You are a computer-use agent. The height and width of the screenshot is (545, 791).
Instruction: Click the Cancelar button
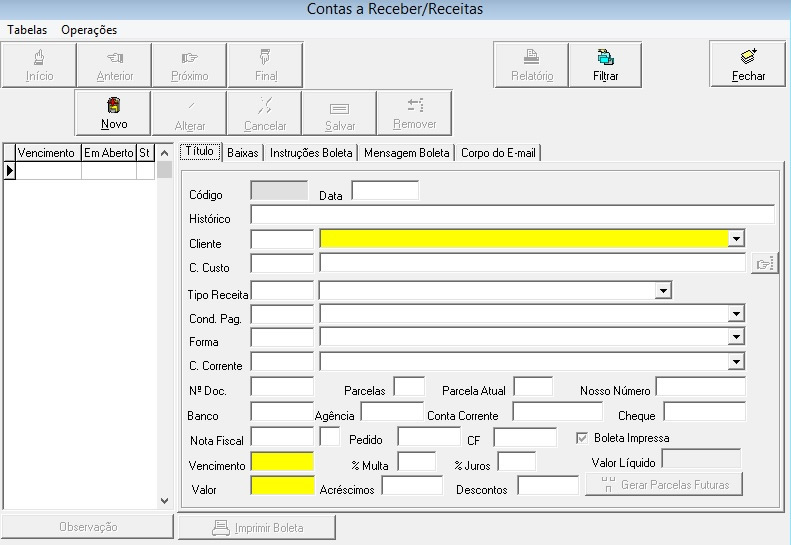pos(264,113)
